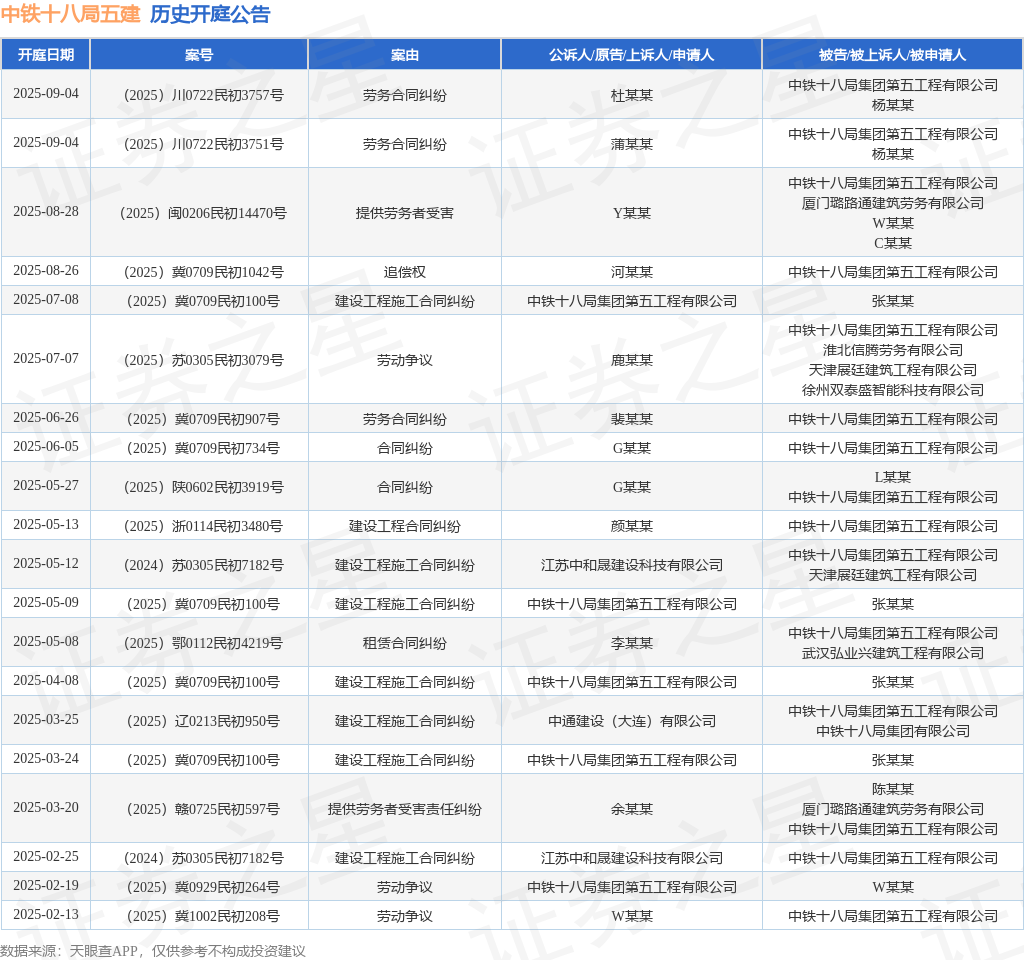Viewport: 1024px width, 960px height.
Task: Click plaintiff 颜某某
Action: pos(632,526)
